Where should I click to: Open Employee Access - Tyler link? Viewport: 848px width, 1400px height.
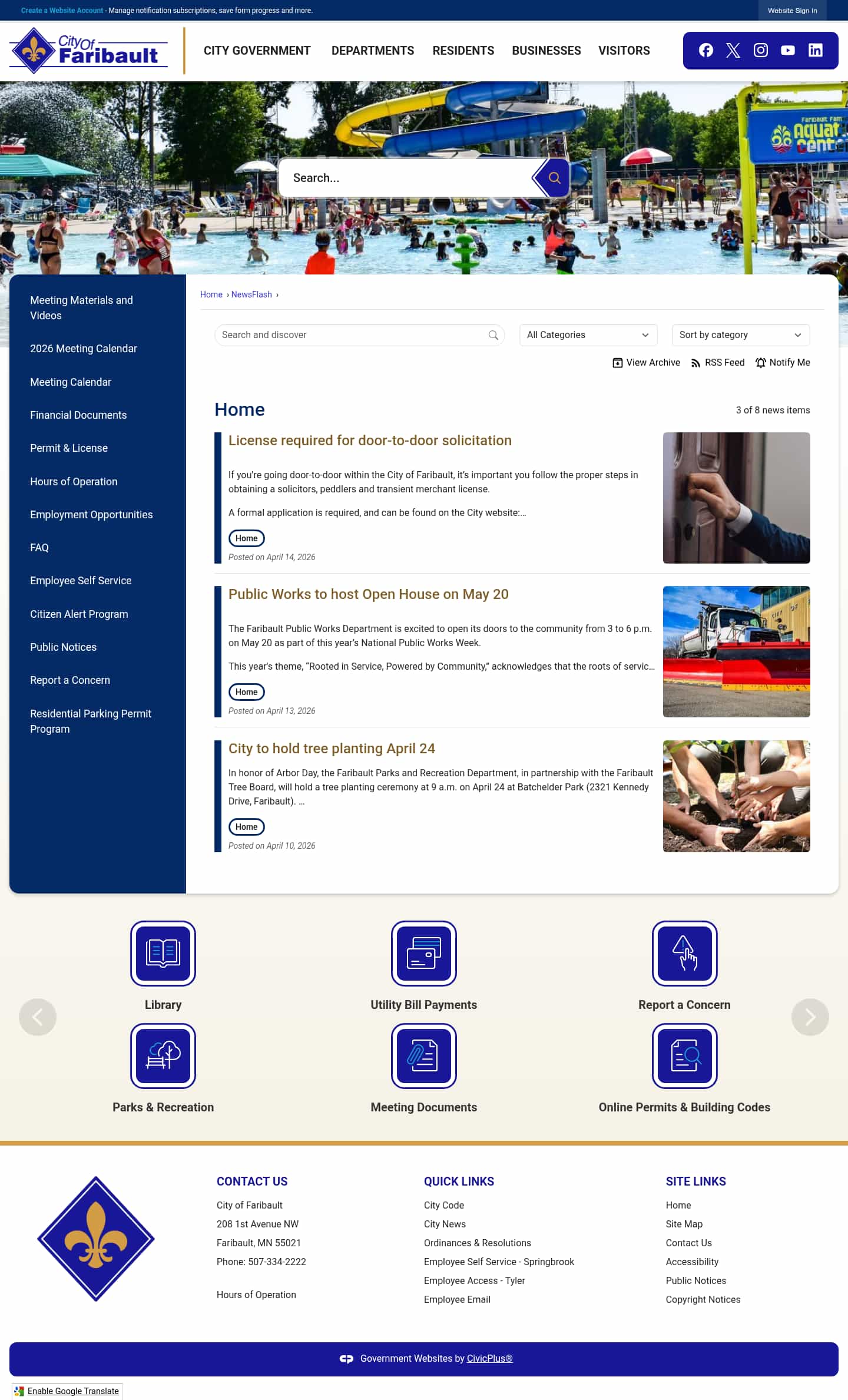(475, 1281)
